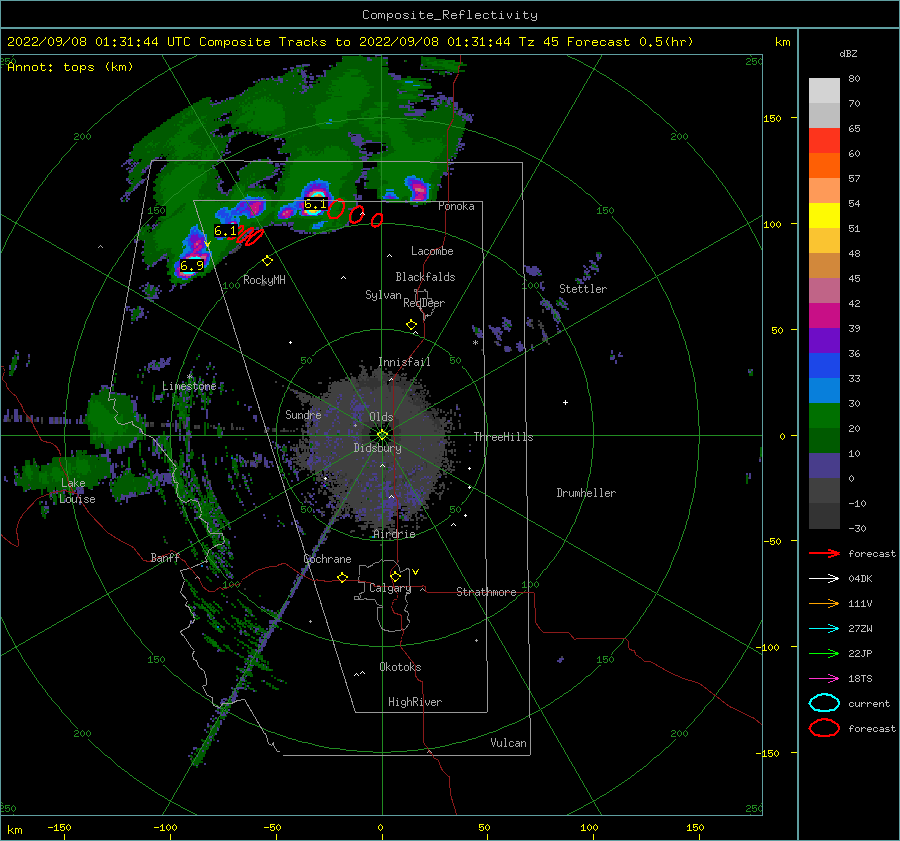The height and width of the screenshot is (841, 900).
Task: Click the yellow diamond marker near Cochrane
Action: (342, 577)
